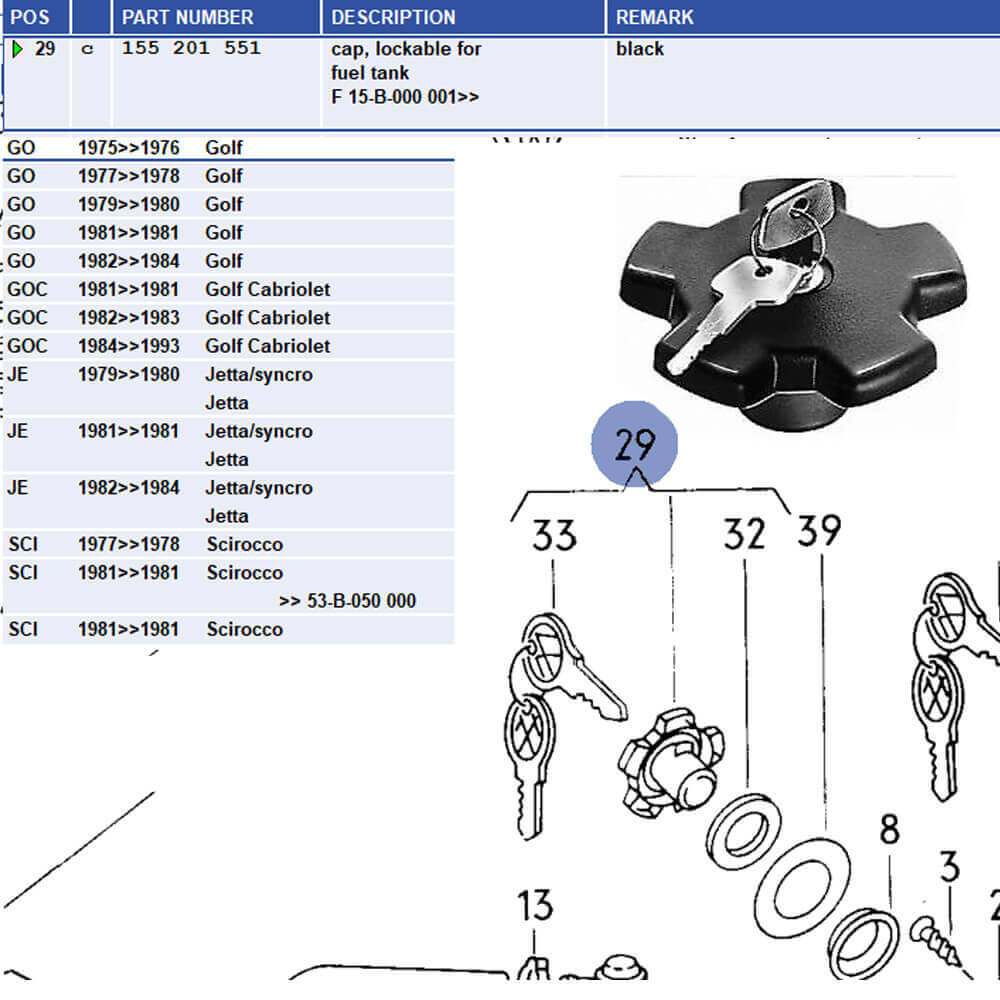The width and height of the screenshot is (1000, 1000).
Task: Select part number 155 201 551
Action: [192, 47]
